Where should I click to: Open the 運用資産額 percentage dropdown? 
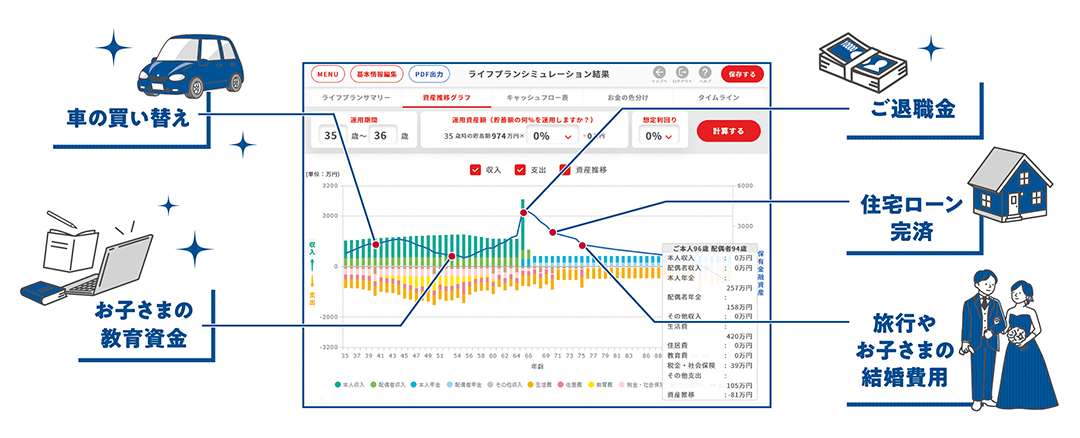pos(553,135)
